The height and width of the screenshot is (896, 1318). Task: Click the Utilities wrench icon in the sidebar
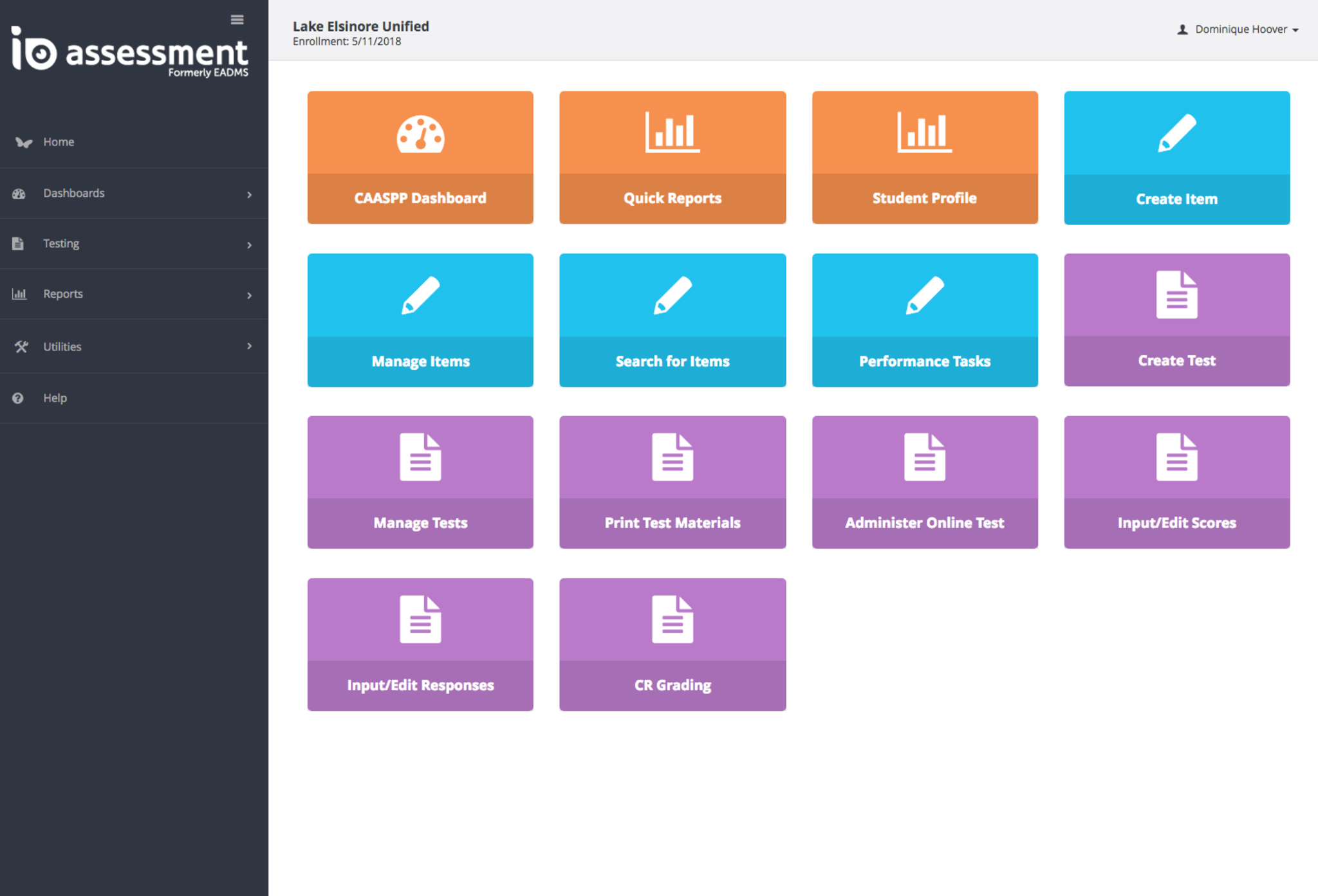(x=21, y=347)
